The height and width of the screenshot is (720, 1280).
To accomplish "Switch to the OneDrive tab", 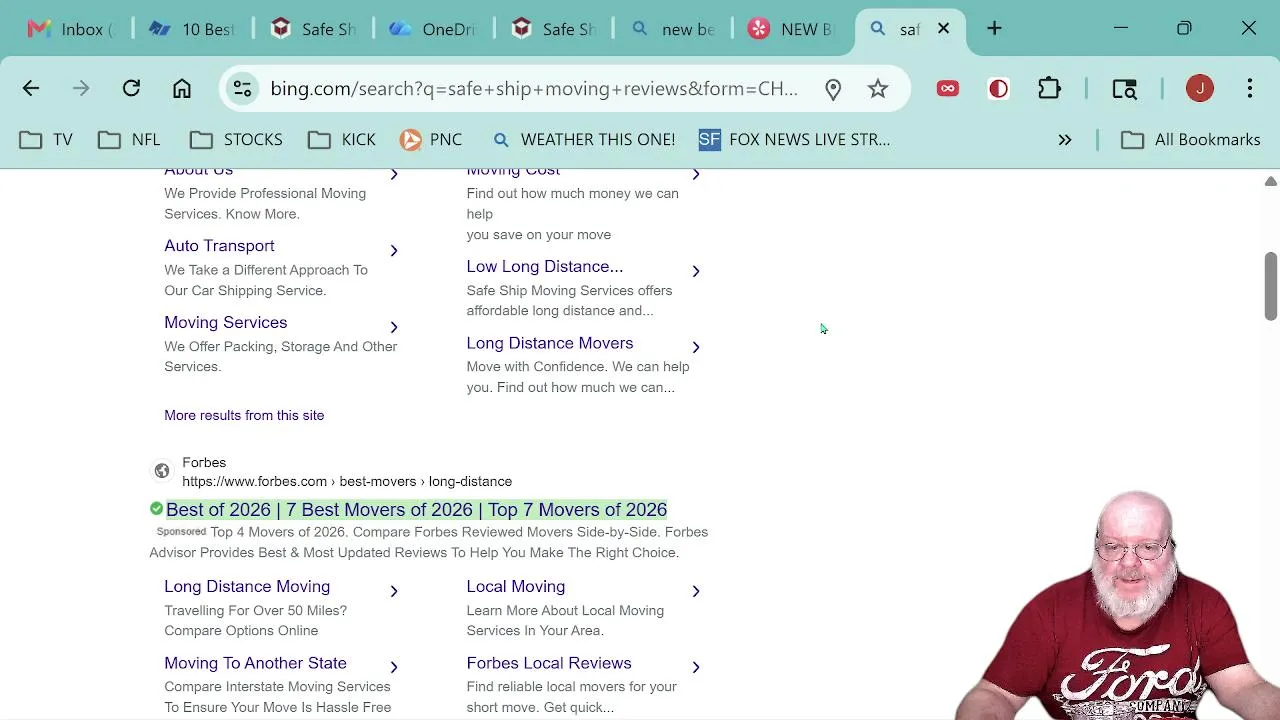I will [432, 29].
